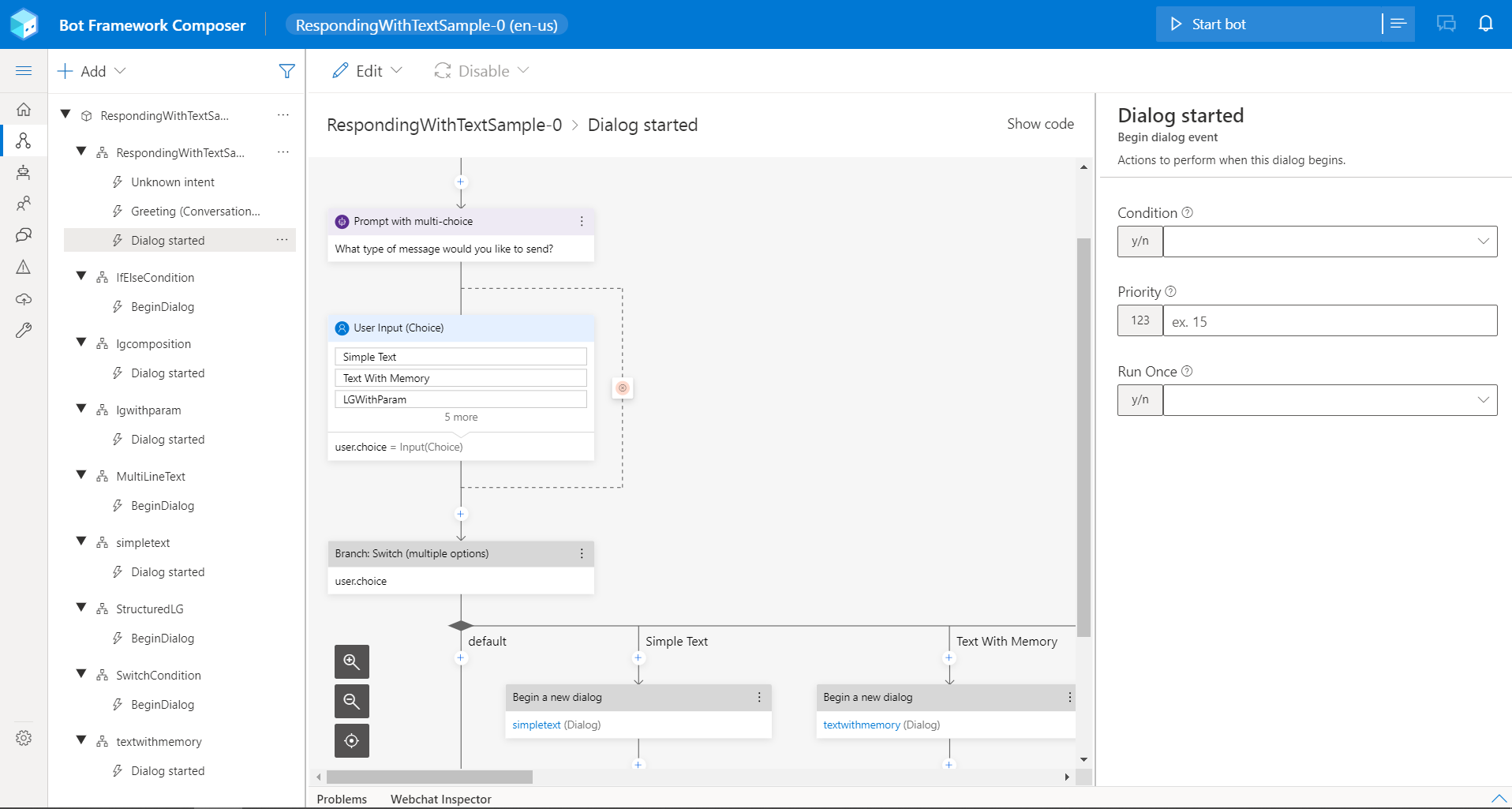The height and width of the screenshot is (809, 1512).
Task: Show help for Priority field
Action: point(1171,291)
